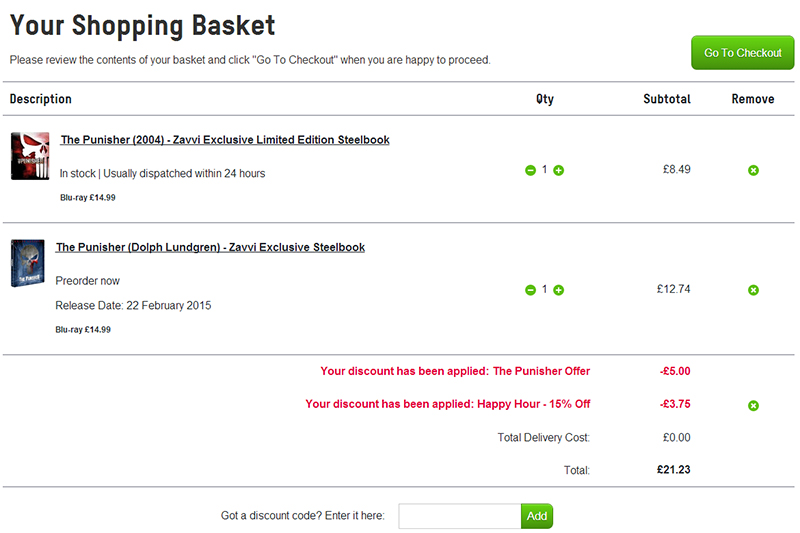
Task: Click the 'Remove' column header
Action: (753, 99)
